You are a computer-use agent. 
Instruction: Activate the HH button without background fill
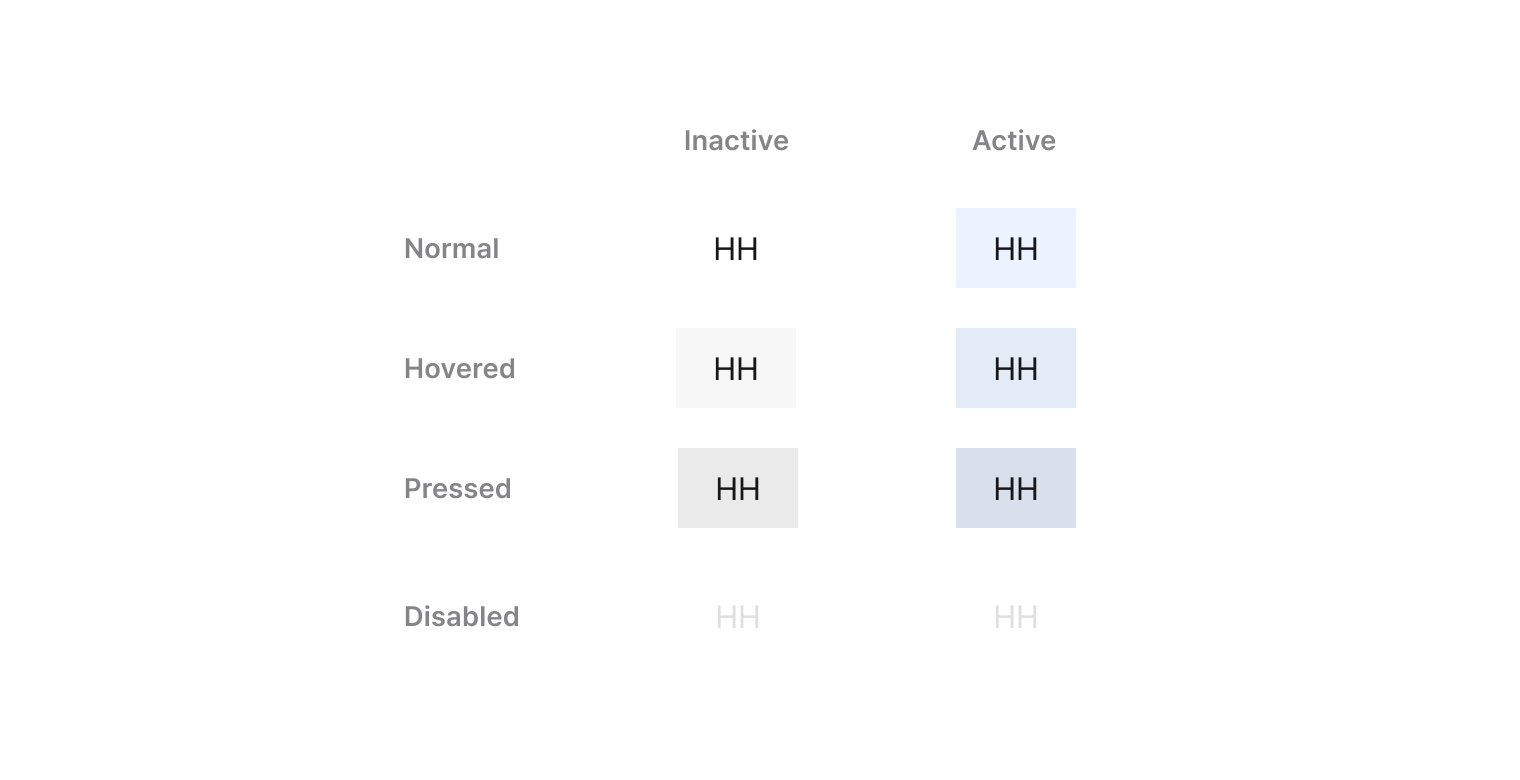[736, 249]
